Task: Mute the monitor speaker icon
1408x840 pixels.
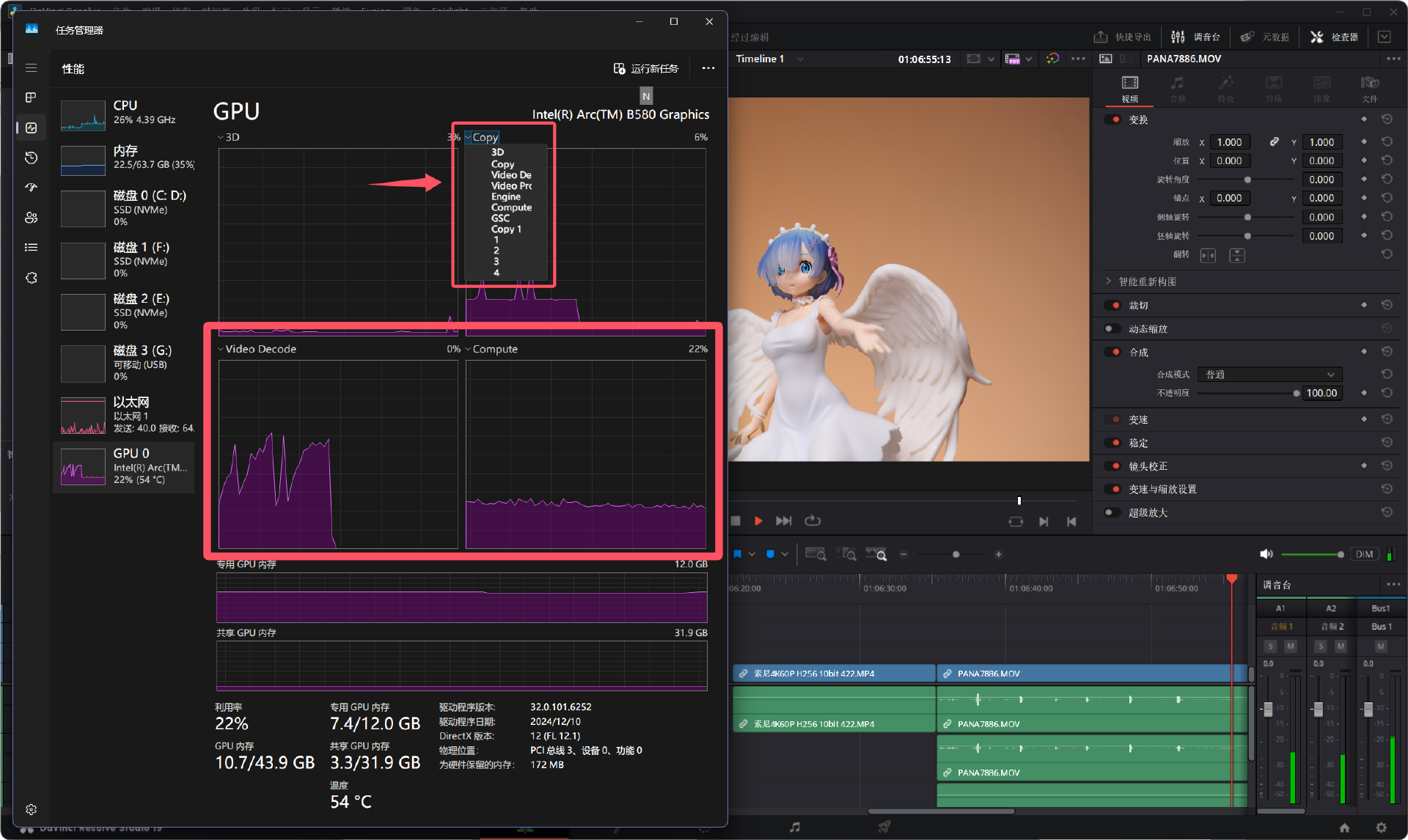Action: point(1266,554)
